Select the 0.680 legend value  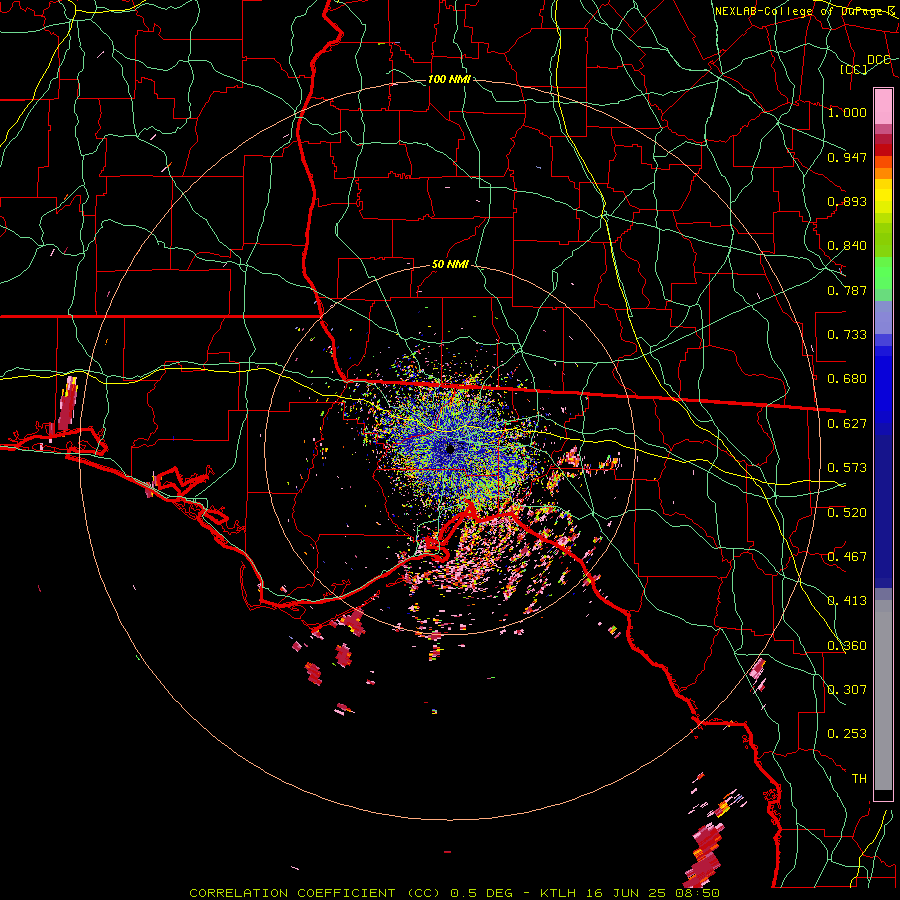(847, 379)
